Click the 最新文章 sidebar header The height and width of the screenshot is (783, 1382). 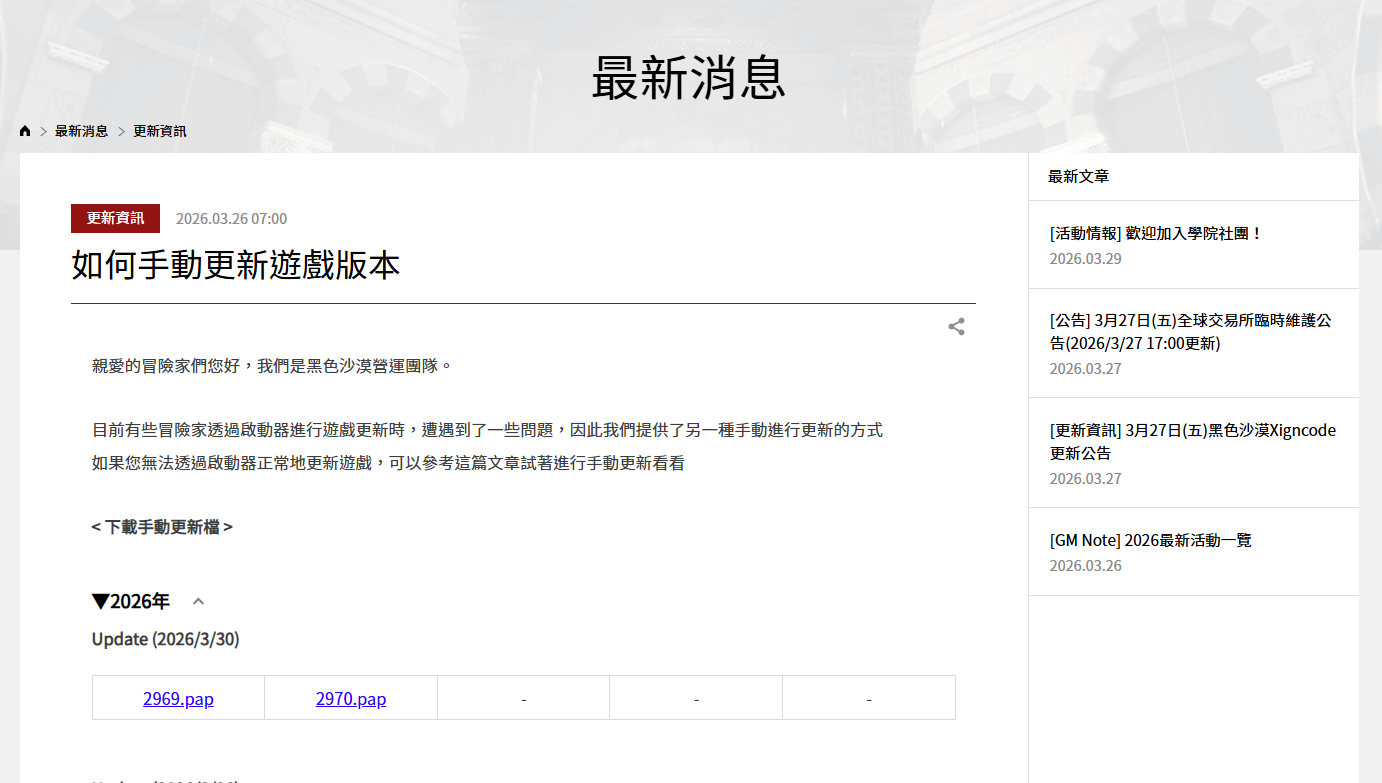tap(1078, 177)
